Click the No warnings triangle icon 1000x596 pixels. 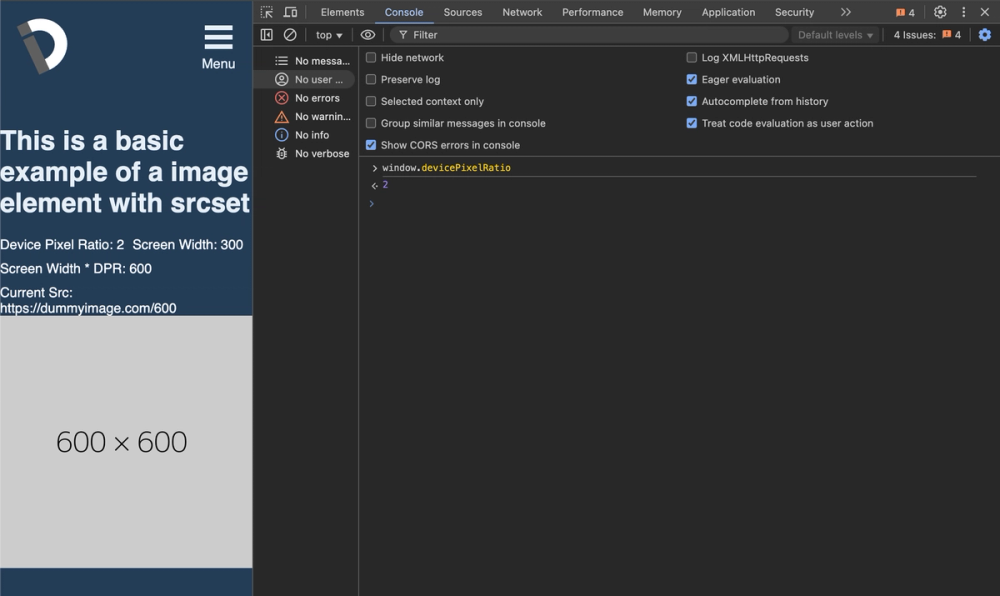coord(281,117)
